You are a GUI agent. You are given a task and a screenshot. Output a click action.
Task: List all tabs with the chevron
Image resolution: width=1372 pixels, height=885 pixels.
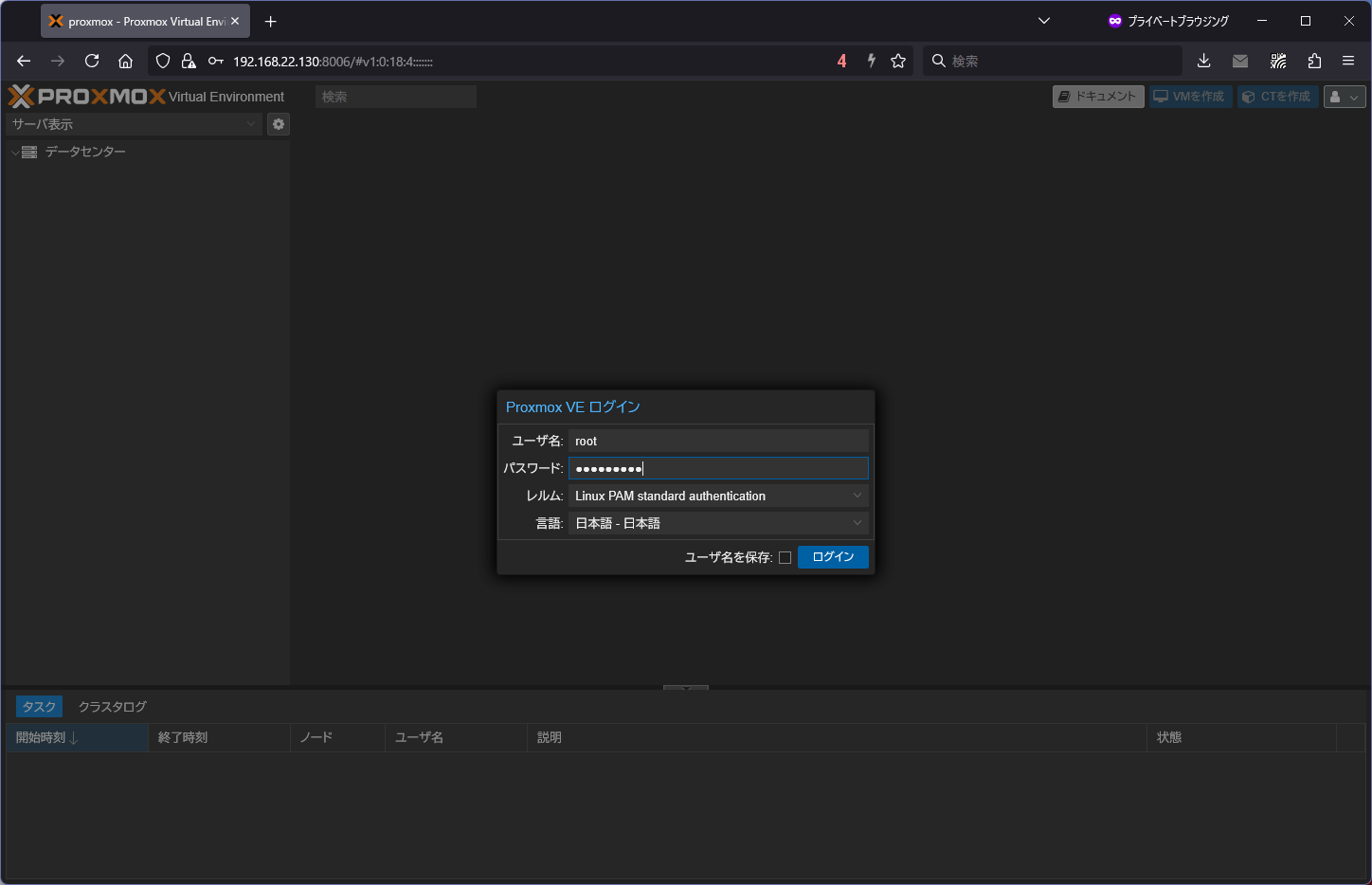click(x=1044, y=21)
